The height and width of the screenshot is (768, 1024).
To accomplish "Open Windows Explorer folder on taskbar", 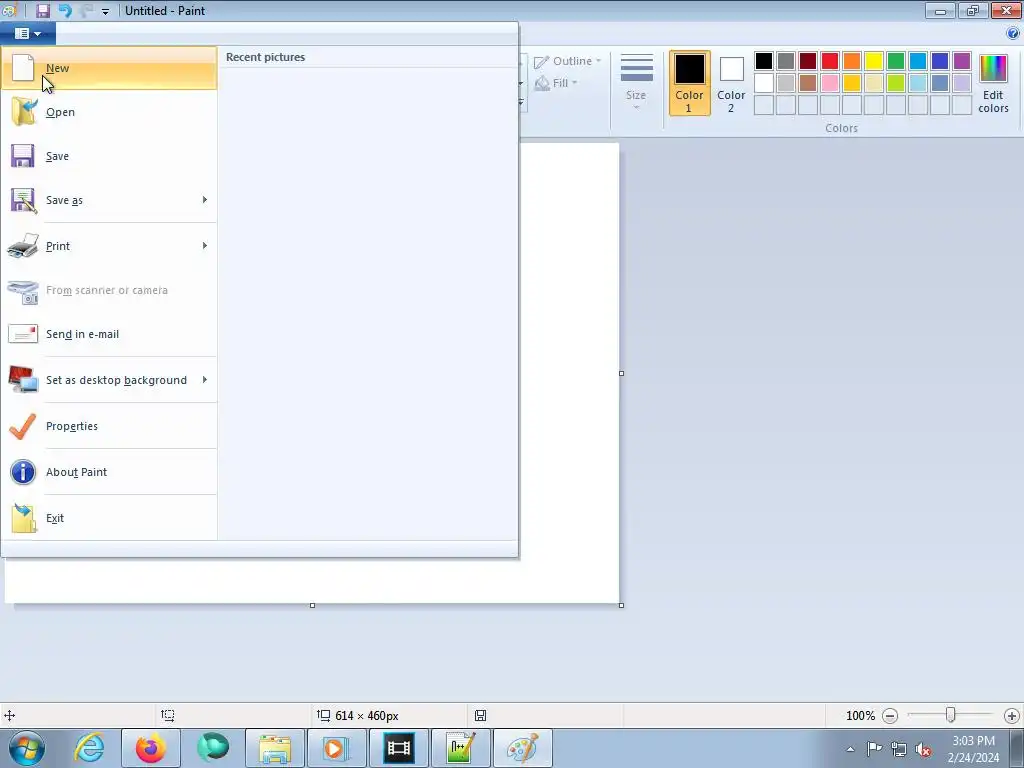I will click(275, 748).
